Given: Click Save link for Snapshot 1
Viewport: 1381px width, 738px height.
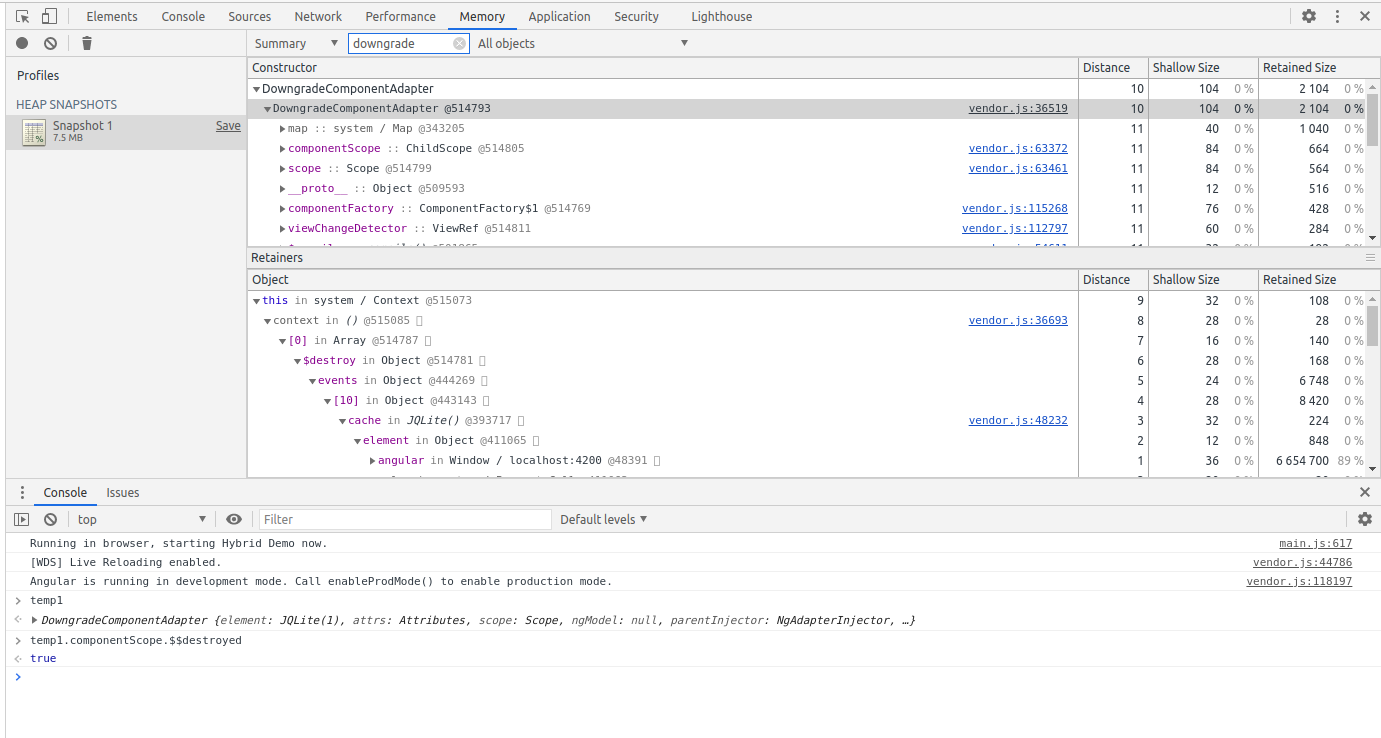Looking at the screenshot, I should (228, 126).
